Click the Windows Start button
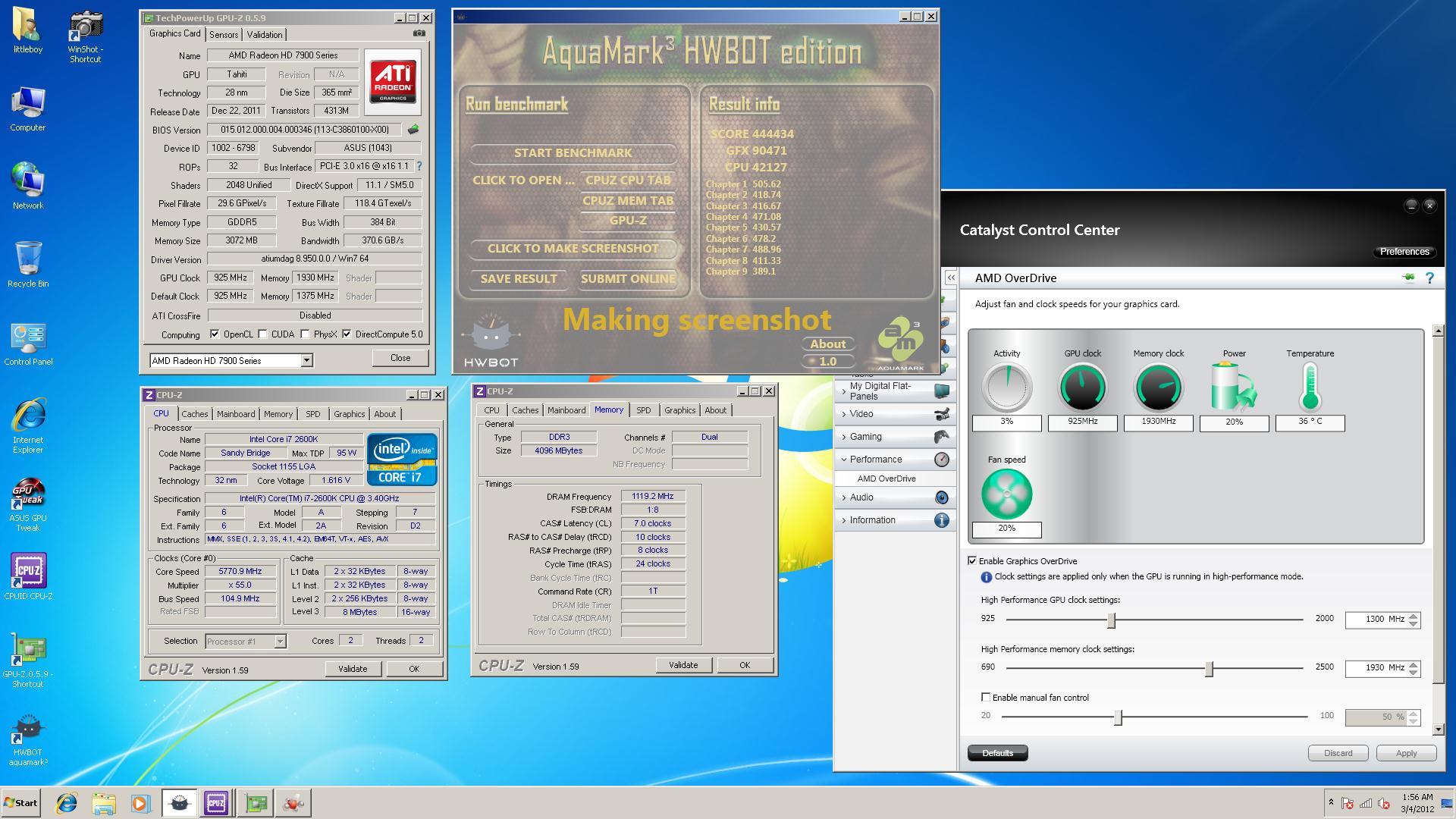1456x819 pixels. pyautogui.click(x=20, y=803)
